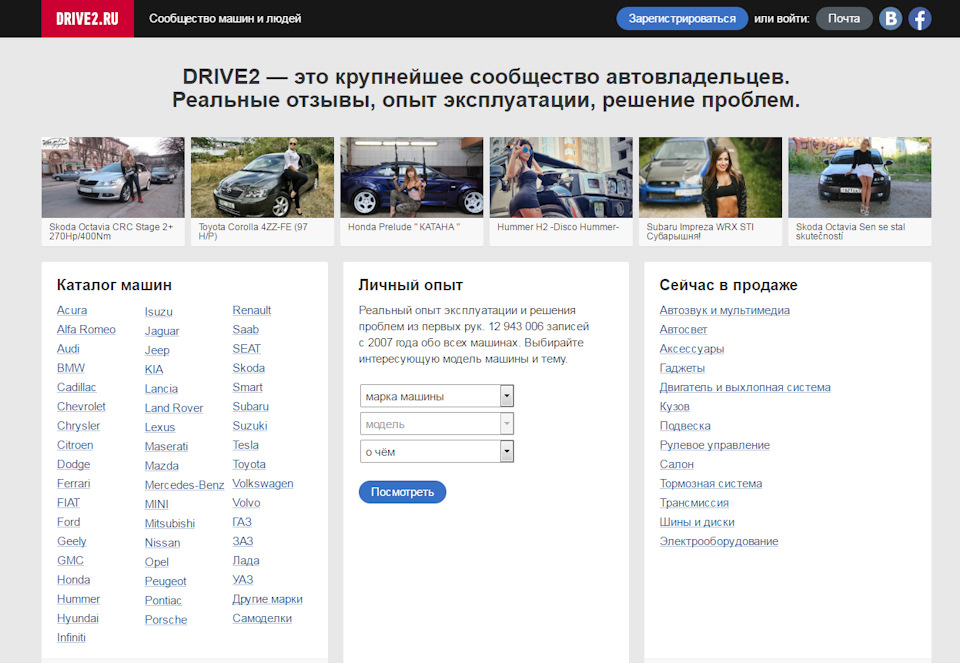Select Renault in the catalog

tap(252, 310)
